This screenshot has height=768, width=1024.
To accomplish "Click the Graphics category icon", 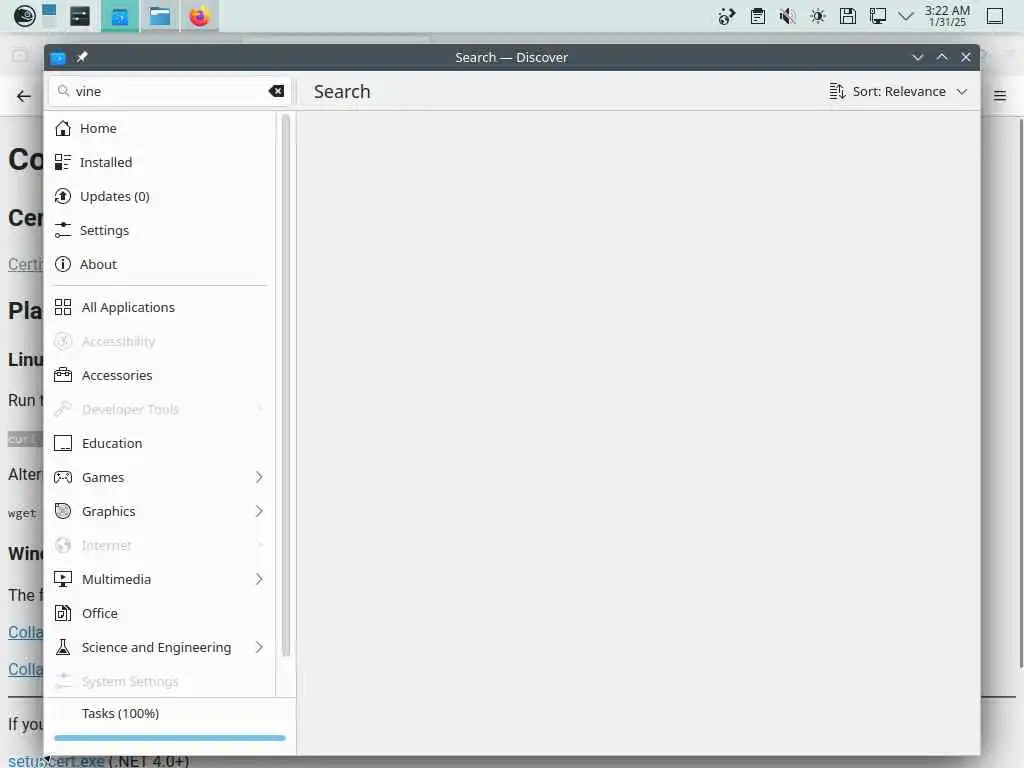I will click(63, 511).
